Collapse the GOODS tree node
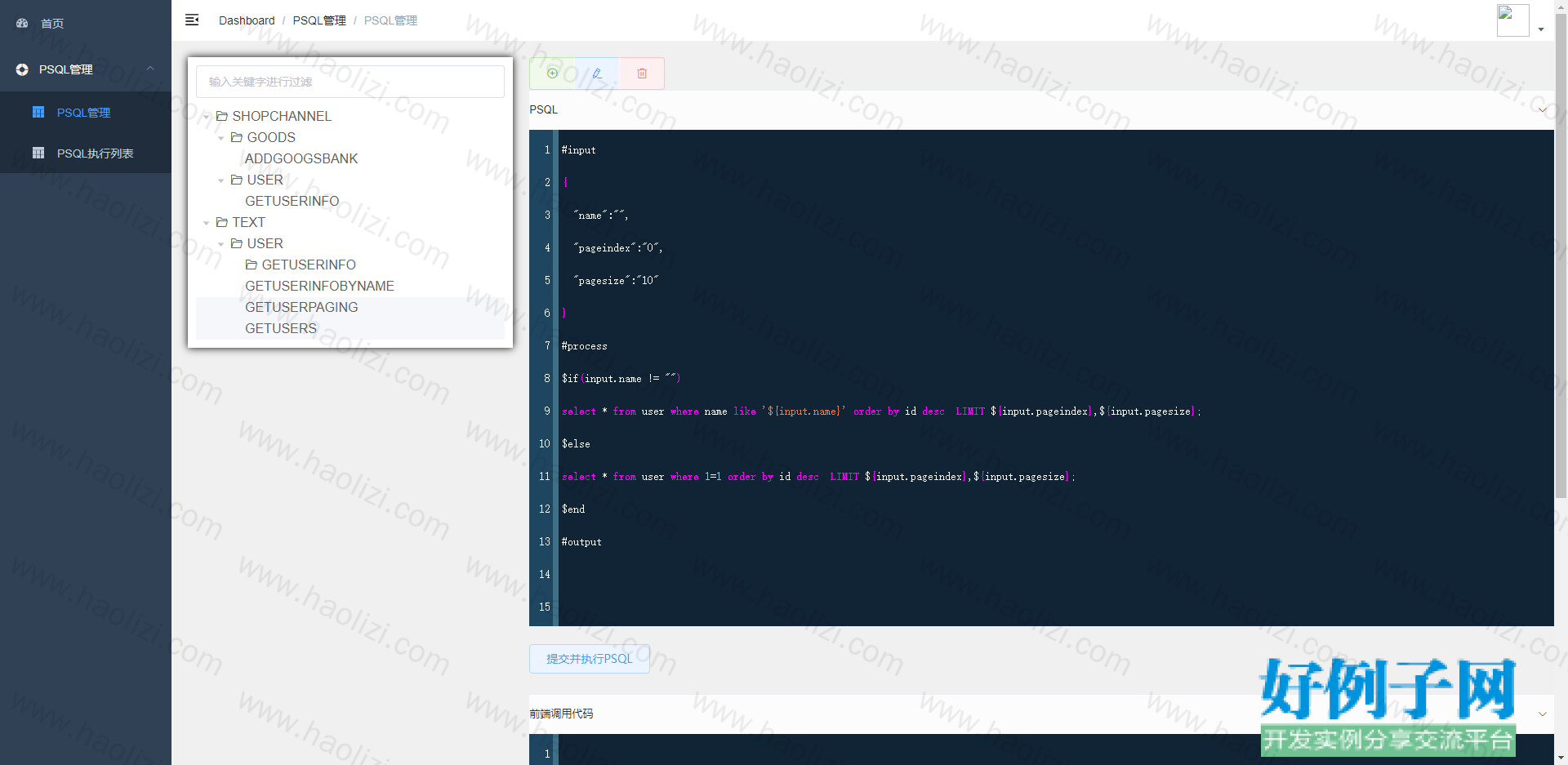The image size is (1568, 765). [221, 138]
